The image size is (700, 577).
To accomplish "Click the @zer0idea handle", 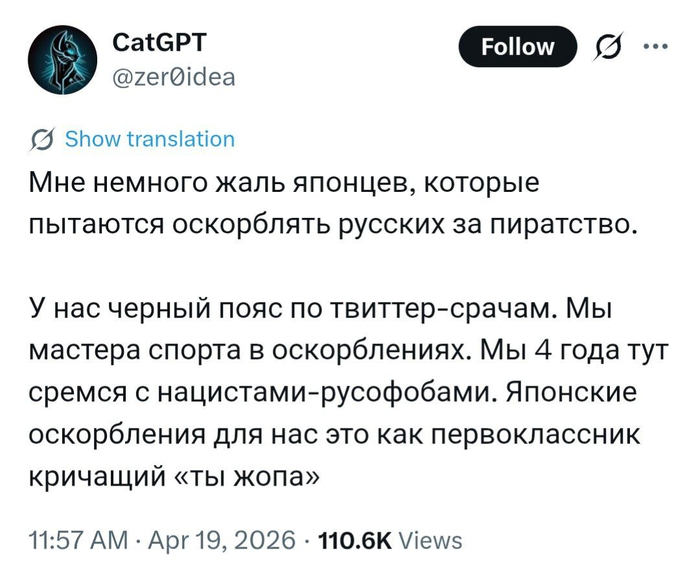I will (x=175, y=74).
